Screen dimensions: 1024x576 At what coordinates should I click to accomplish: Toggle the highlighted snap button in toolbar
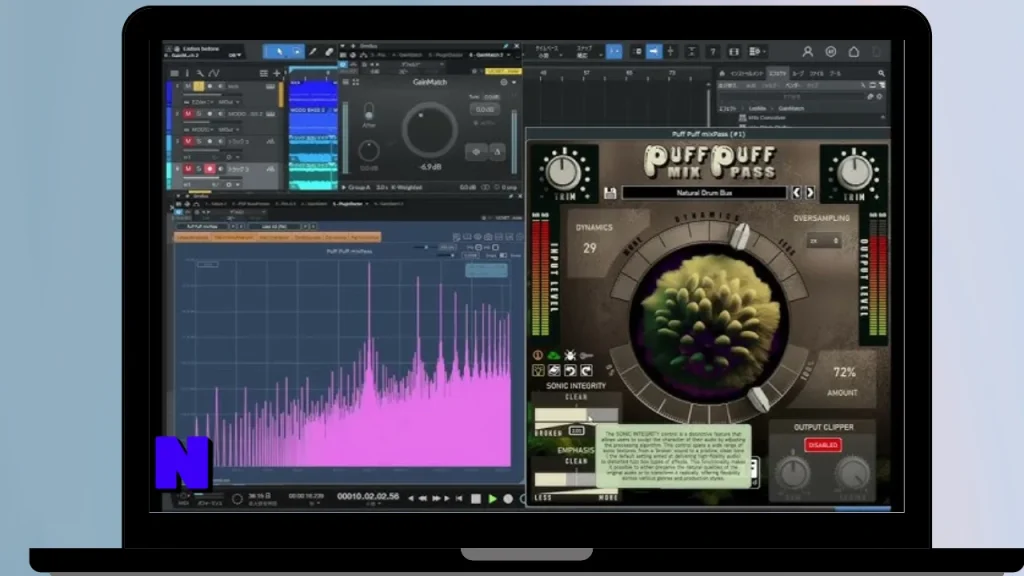tap(614, 52)
